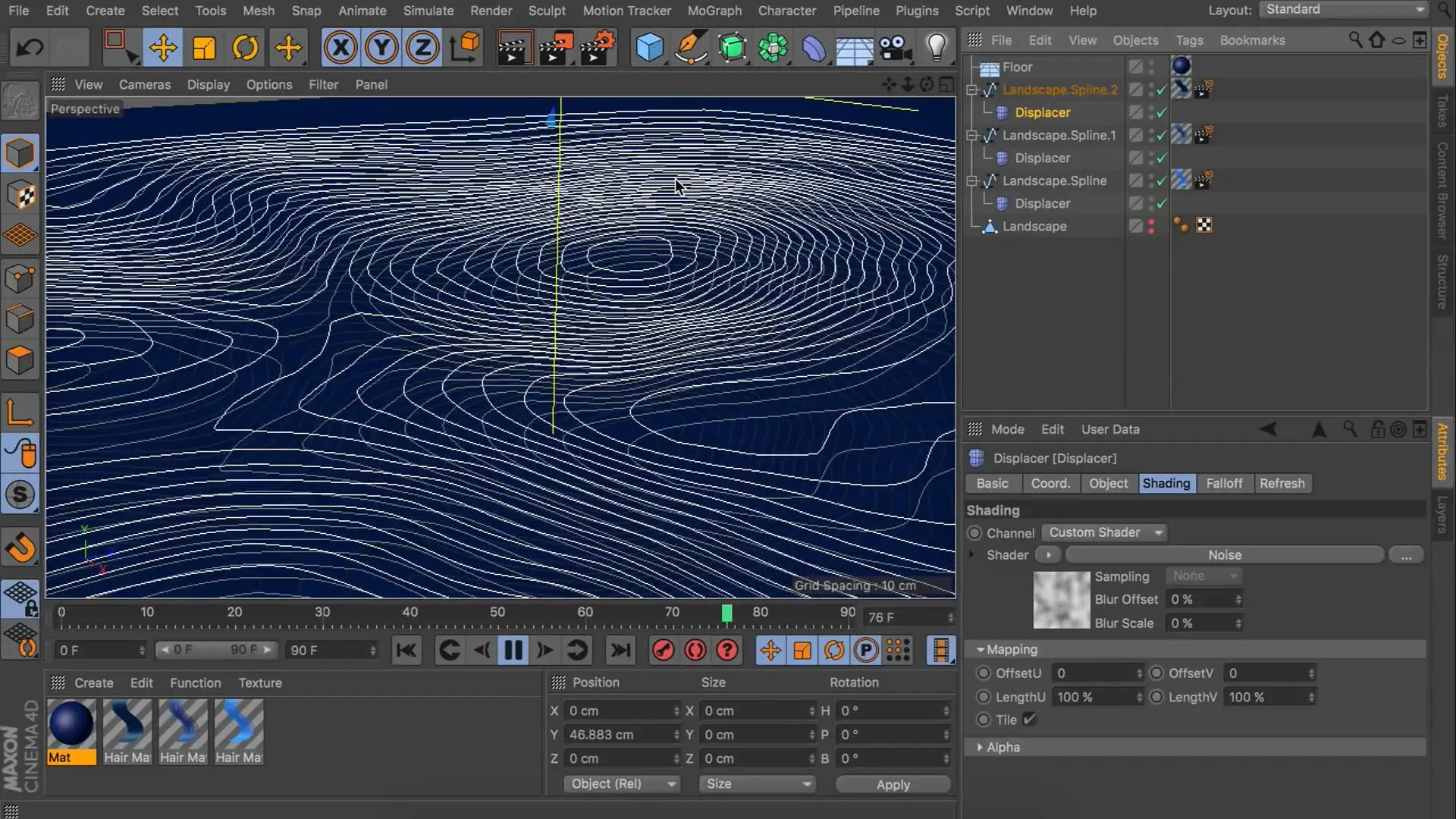Viewport: 1456px width, 819px height.
Task: Toggle OffsetU animation radio circle
Action: point(984,673)
